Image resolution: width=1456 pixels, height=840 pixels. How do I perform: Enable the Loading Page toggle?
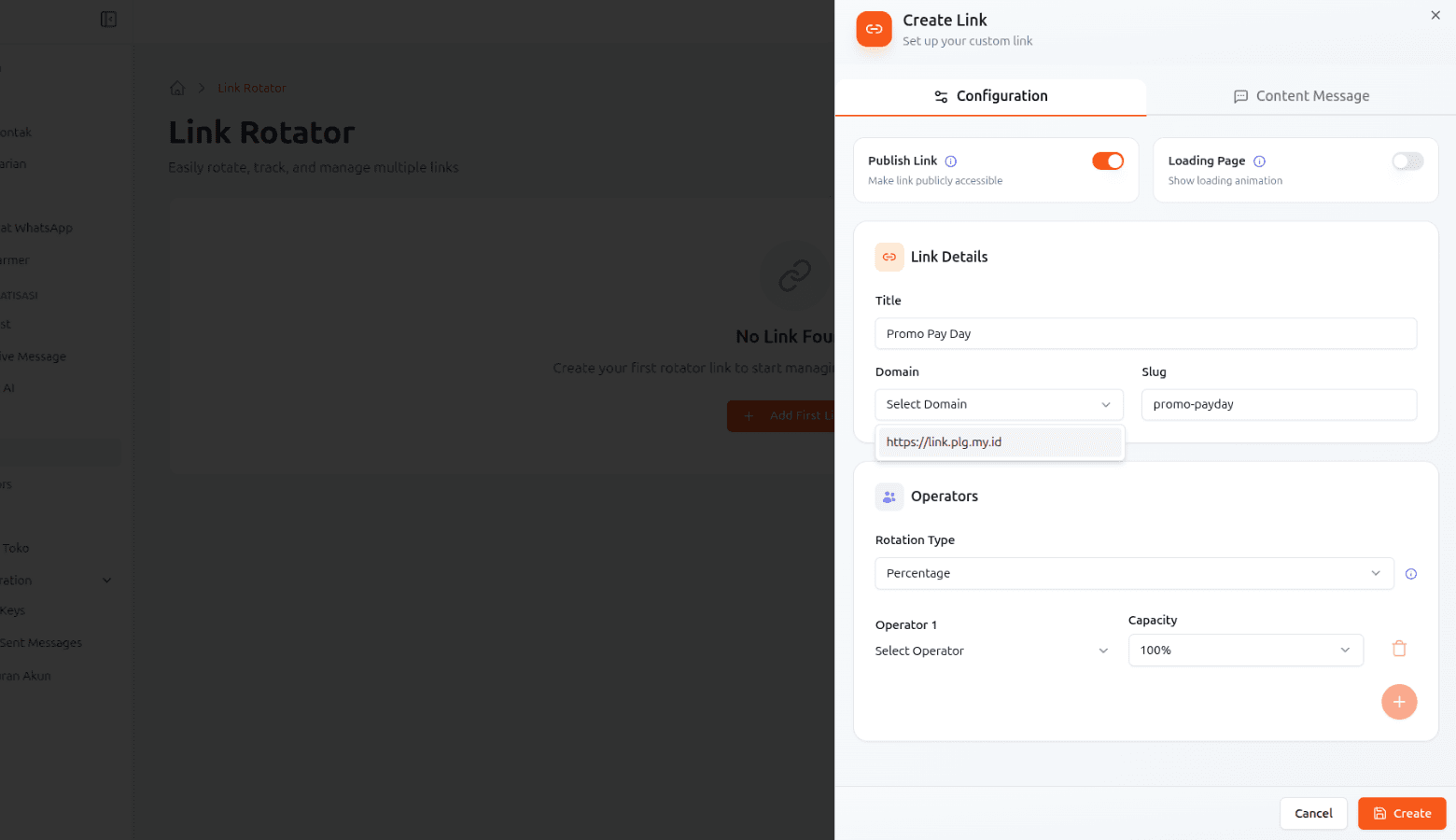coord(1407,161)
